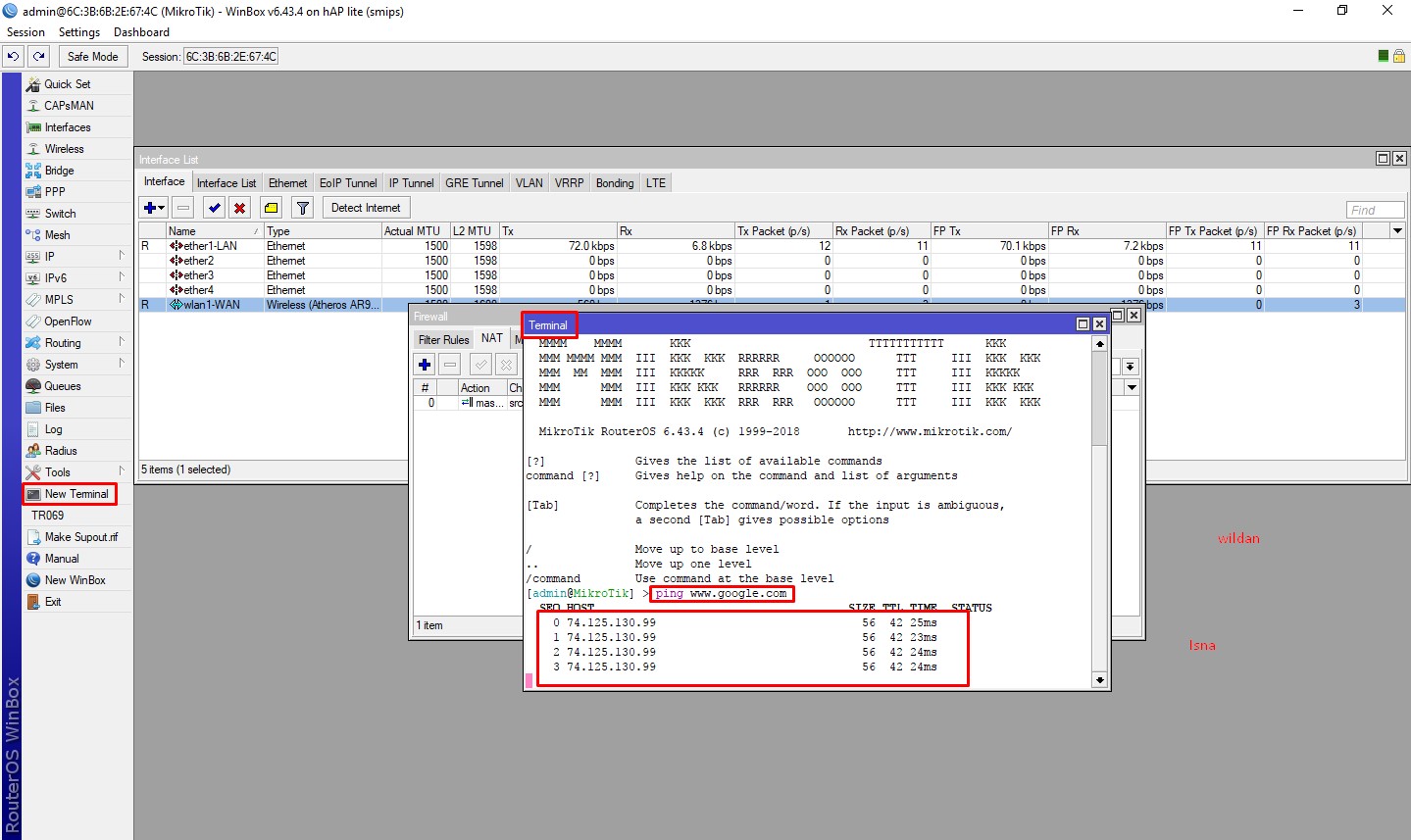Launch New WinBox from the sidebar
The image size is (1411, 840).
pos(76,580)
